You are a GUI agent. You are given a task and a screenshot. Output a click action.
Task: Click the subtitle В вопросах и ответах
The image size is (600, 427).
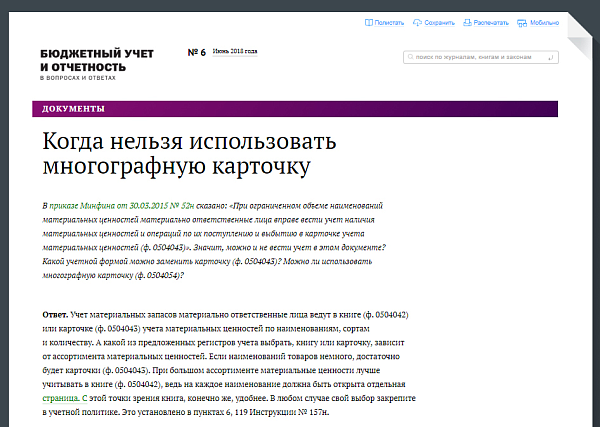pos(78,78)
